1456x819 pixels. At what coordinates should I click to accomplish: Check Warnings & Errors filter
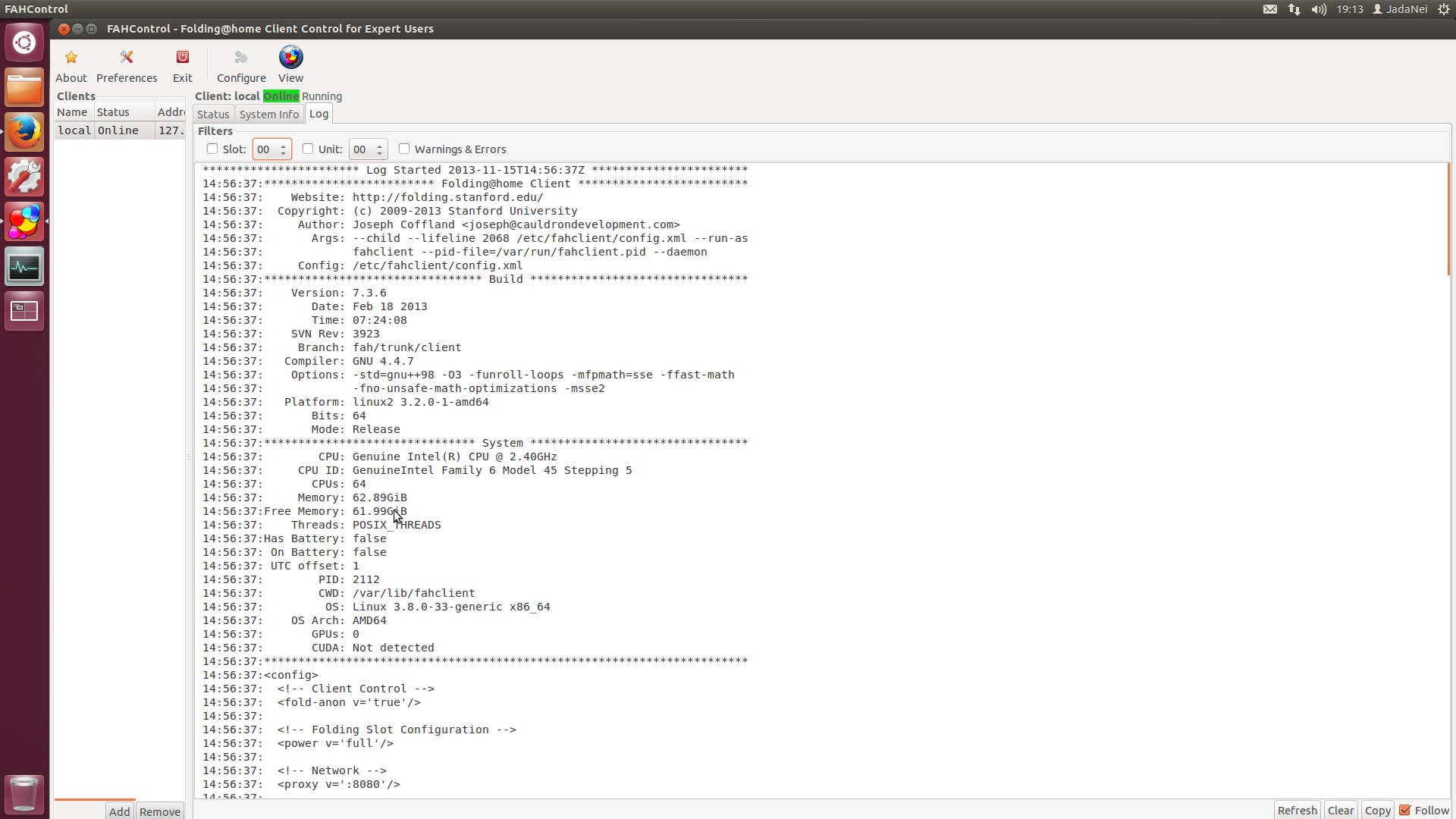click(404, 149)
